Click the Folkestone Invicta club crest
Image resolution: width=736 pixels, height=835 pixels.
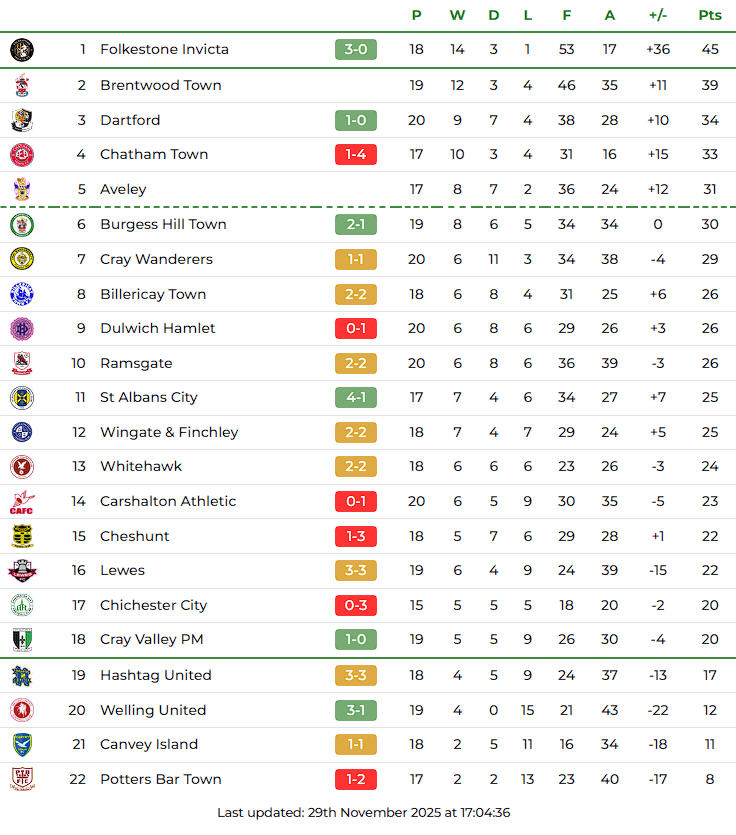(x=22, y=49)
